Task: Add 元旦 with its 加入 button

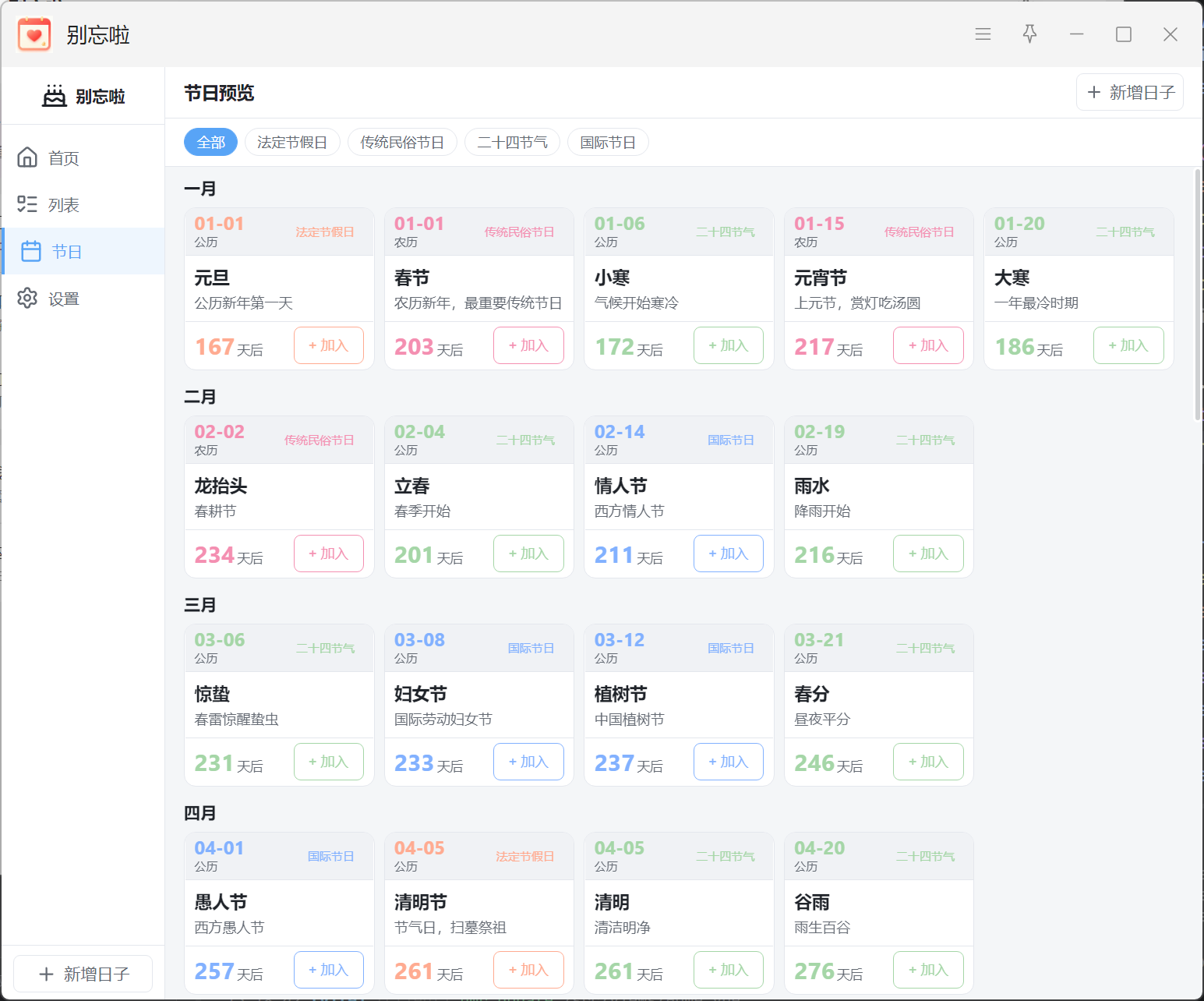Action: pyautogui.click(x=329, y=345)
